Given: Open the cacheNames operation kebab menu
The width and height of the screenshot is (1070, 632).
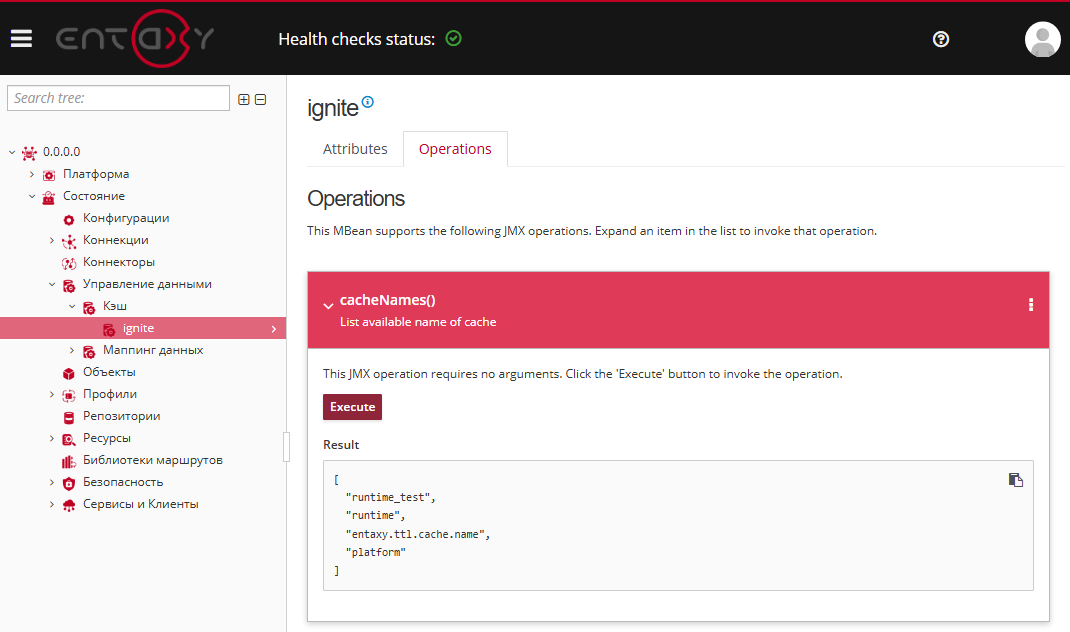Looking at the screenshot, I should click(x=1031, y=306).
